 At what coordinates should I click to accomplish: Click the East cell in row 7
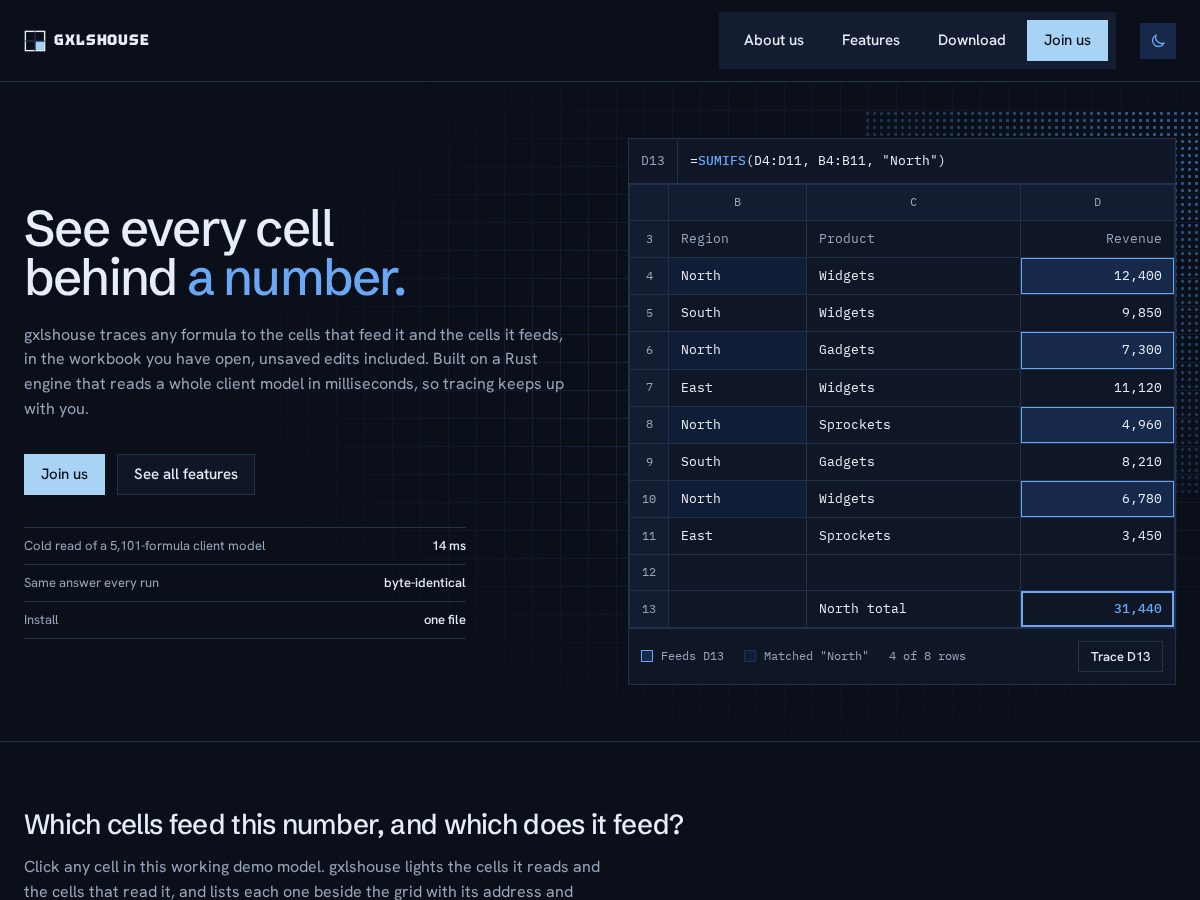[738, 388]
